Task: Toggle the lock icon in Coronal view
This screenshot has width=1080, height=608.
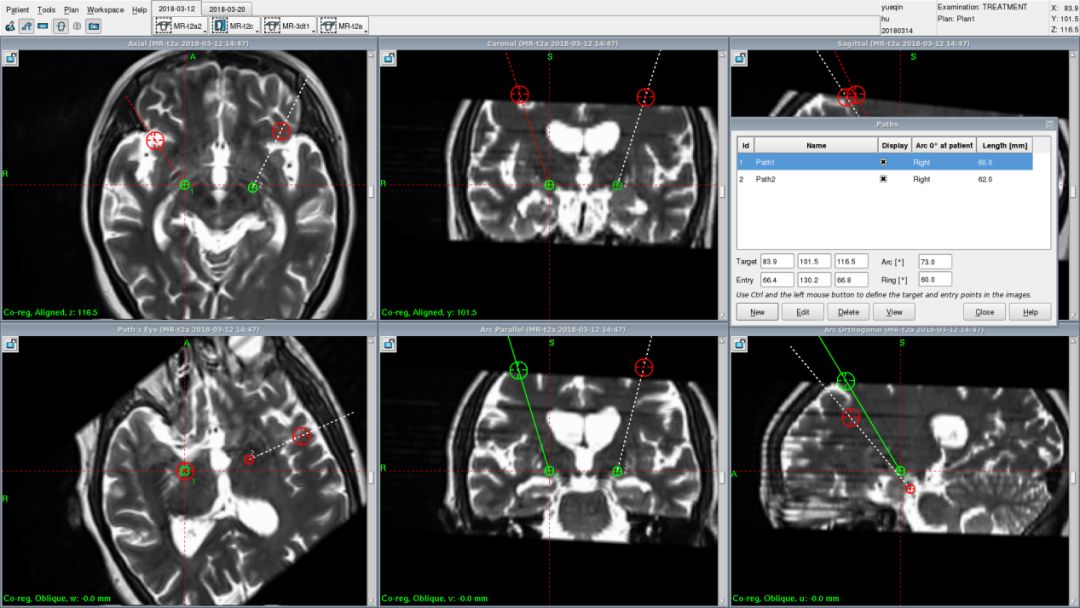Action: point(389,59)
